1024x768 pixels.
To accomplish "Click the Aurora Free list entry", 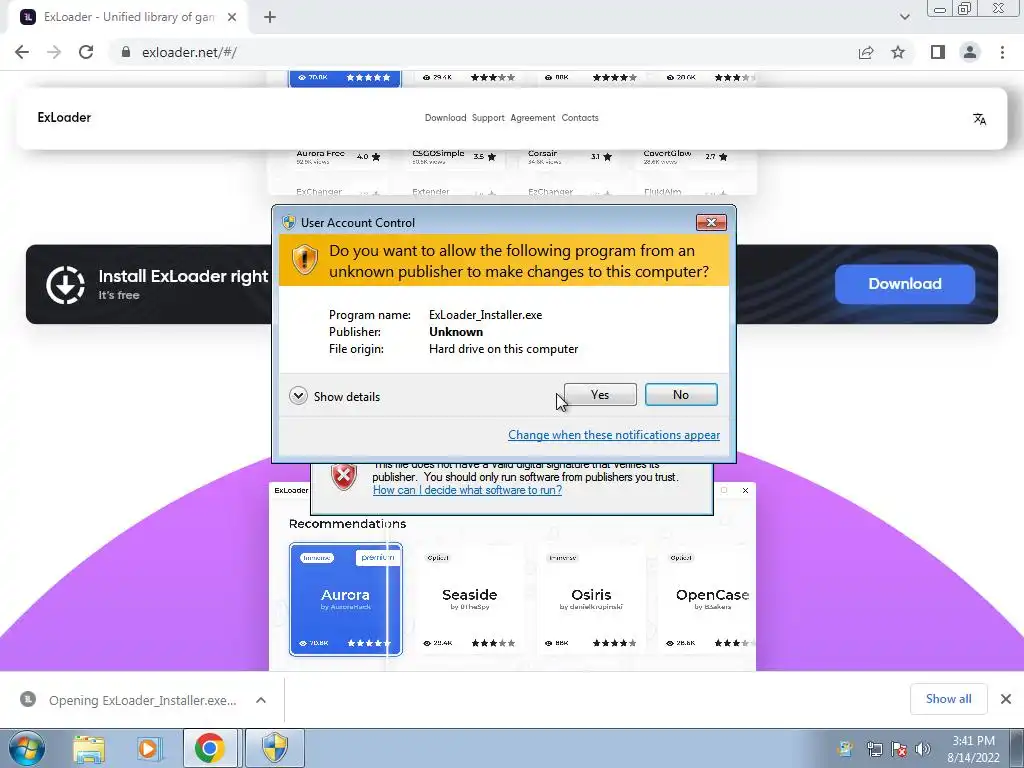I will click(x=338, y=157).
